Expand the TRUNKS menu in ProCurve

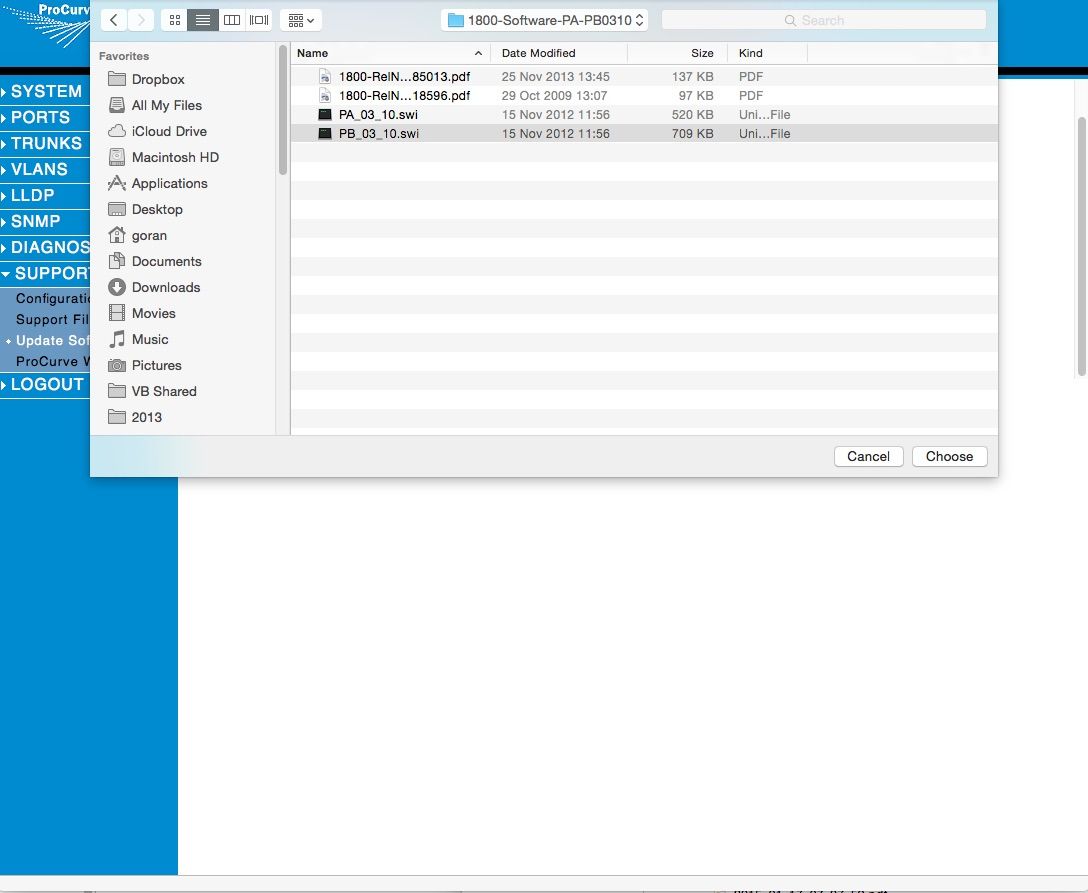pos(45,144)
